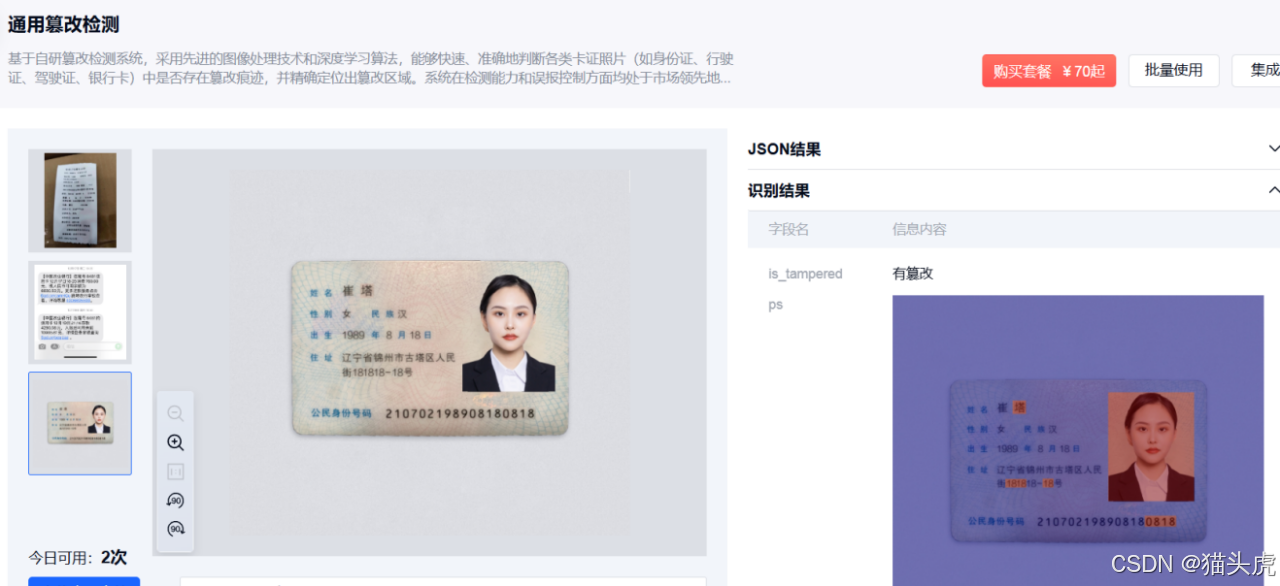This screenshot has height=586, width=1280.
Task: Click the 有篡改 result value
Action: click(x=911, y=273)
